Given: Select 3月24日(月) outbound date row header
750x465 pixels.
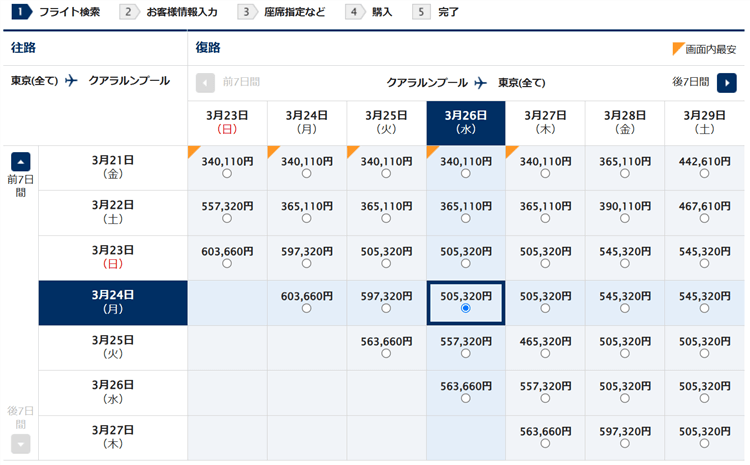Looking at the screenshot, I should pyautogui.click(x=112, y=302).
